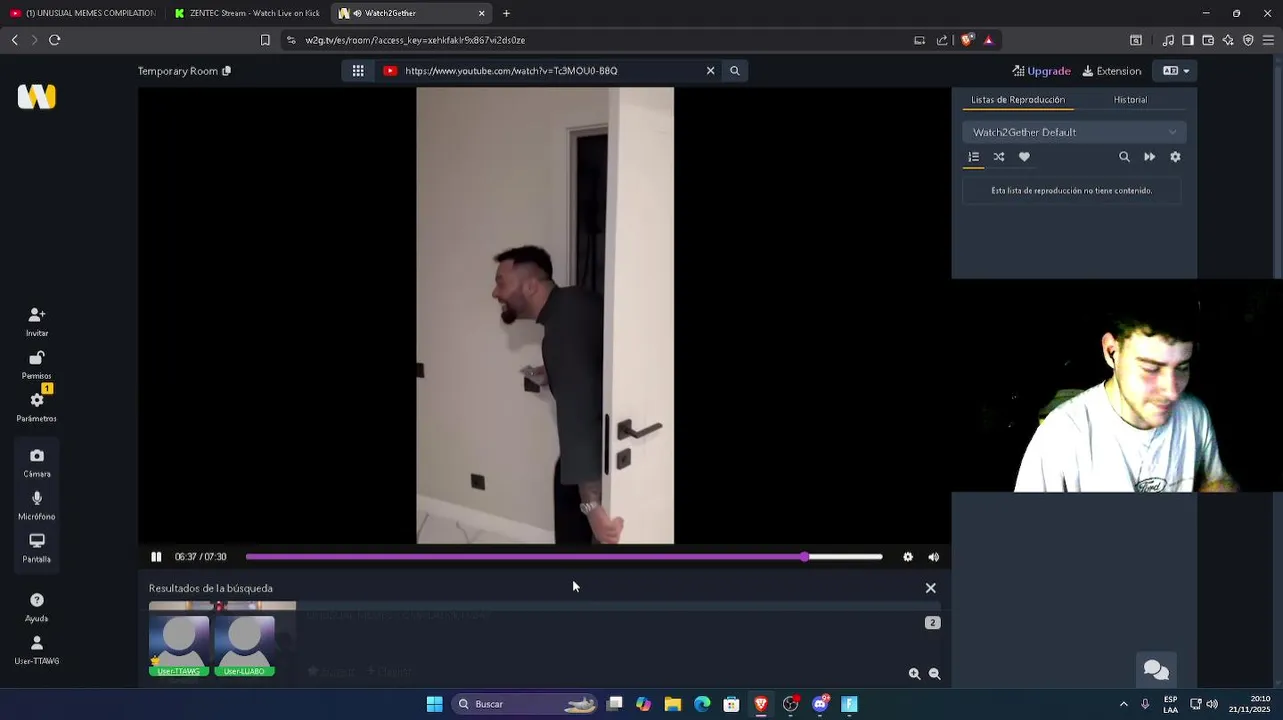1283x720 pixels.
Task: Open the Ayuda help option
Action: 37,607
